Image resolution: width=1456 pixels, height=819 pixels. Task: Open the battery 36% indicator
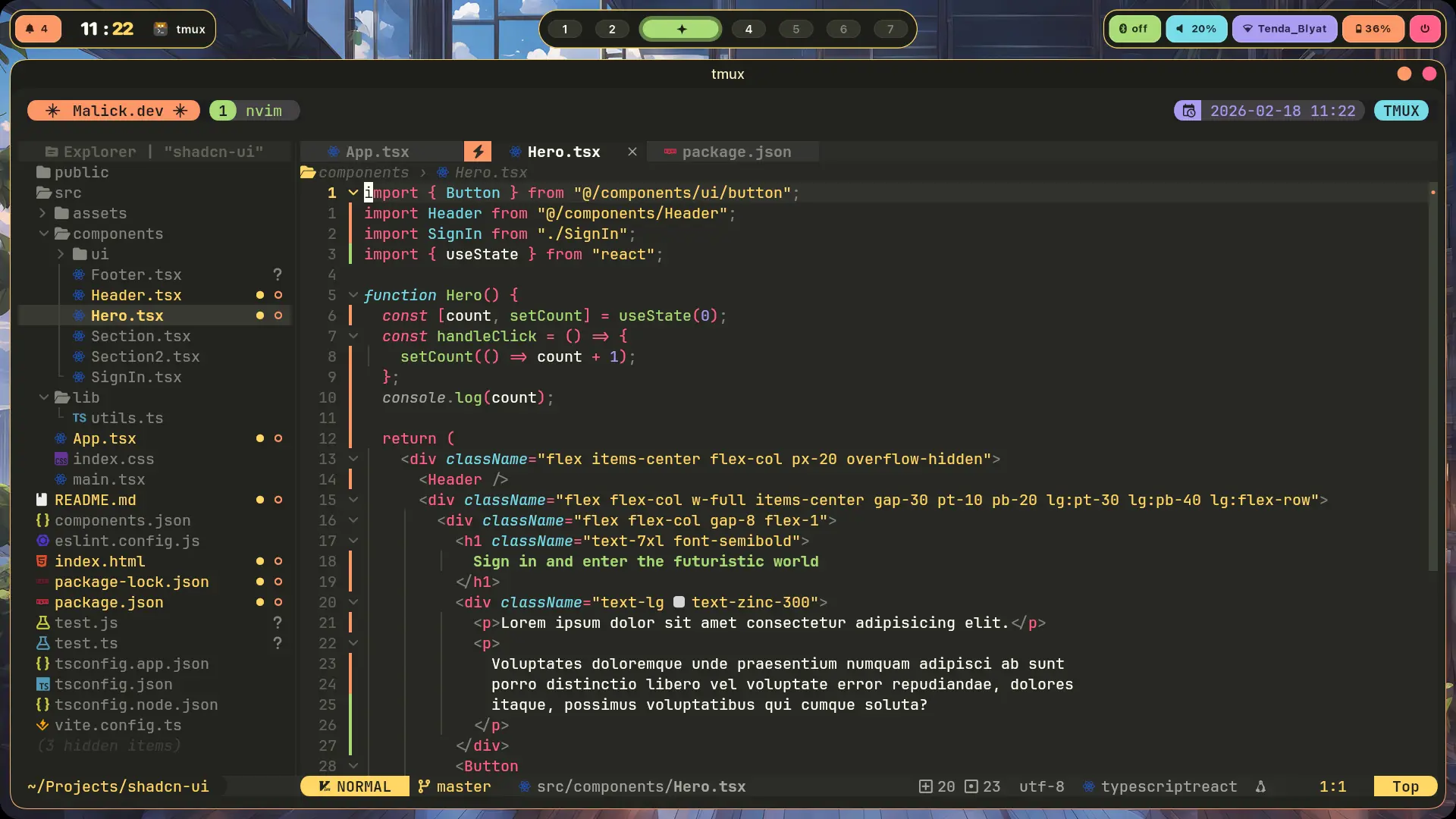(1373, 29)
